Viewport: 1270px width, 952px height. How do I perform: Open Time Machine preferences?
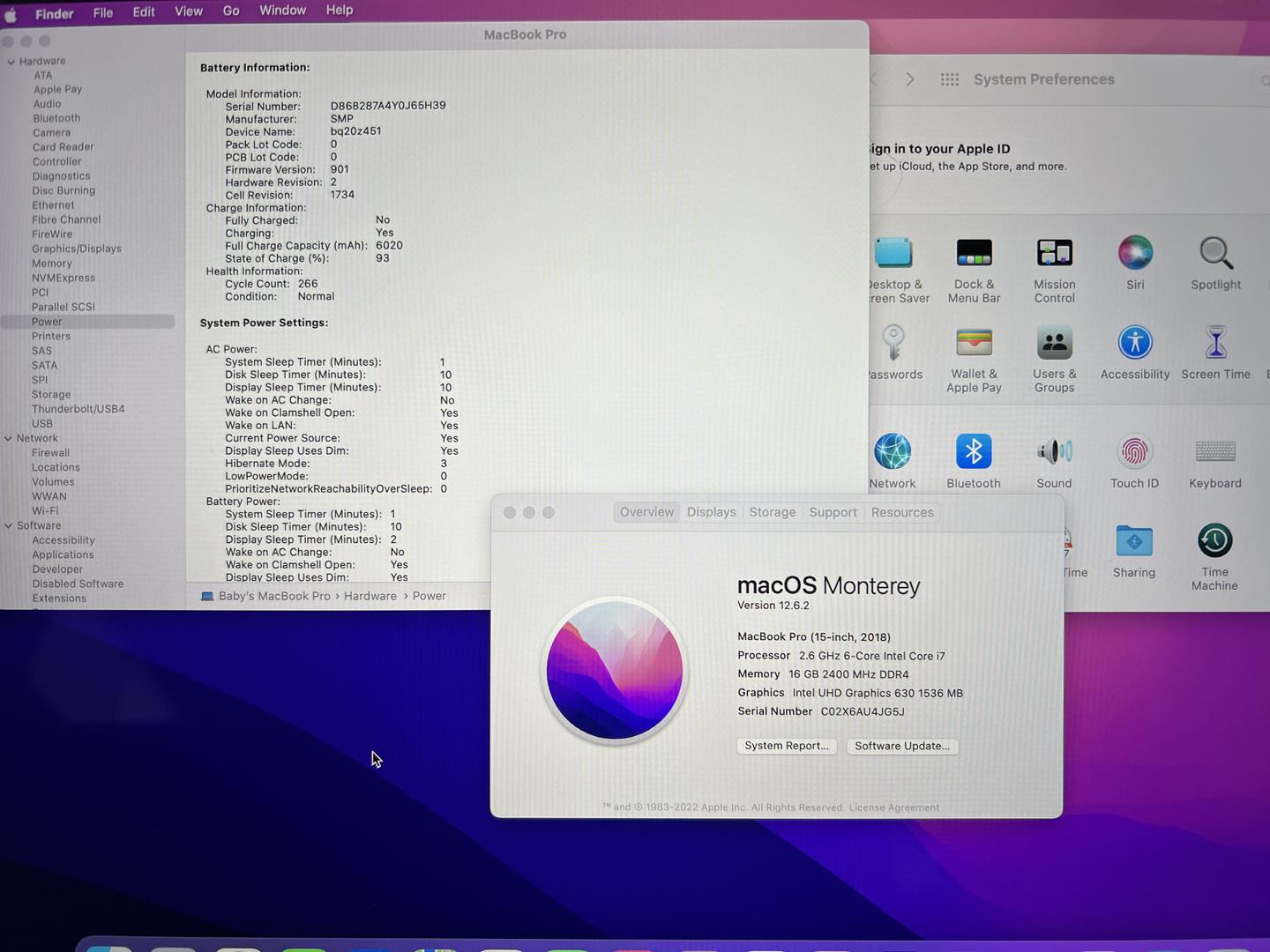point(1214,557)
